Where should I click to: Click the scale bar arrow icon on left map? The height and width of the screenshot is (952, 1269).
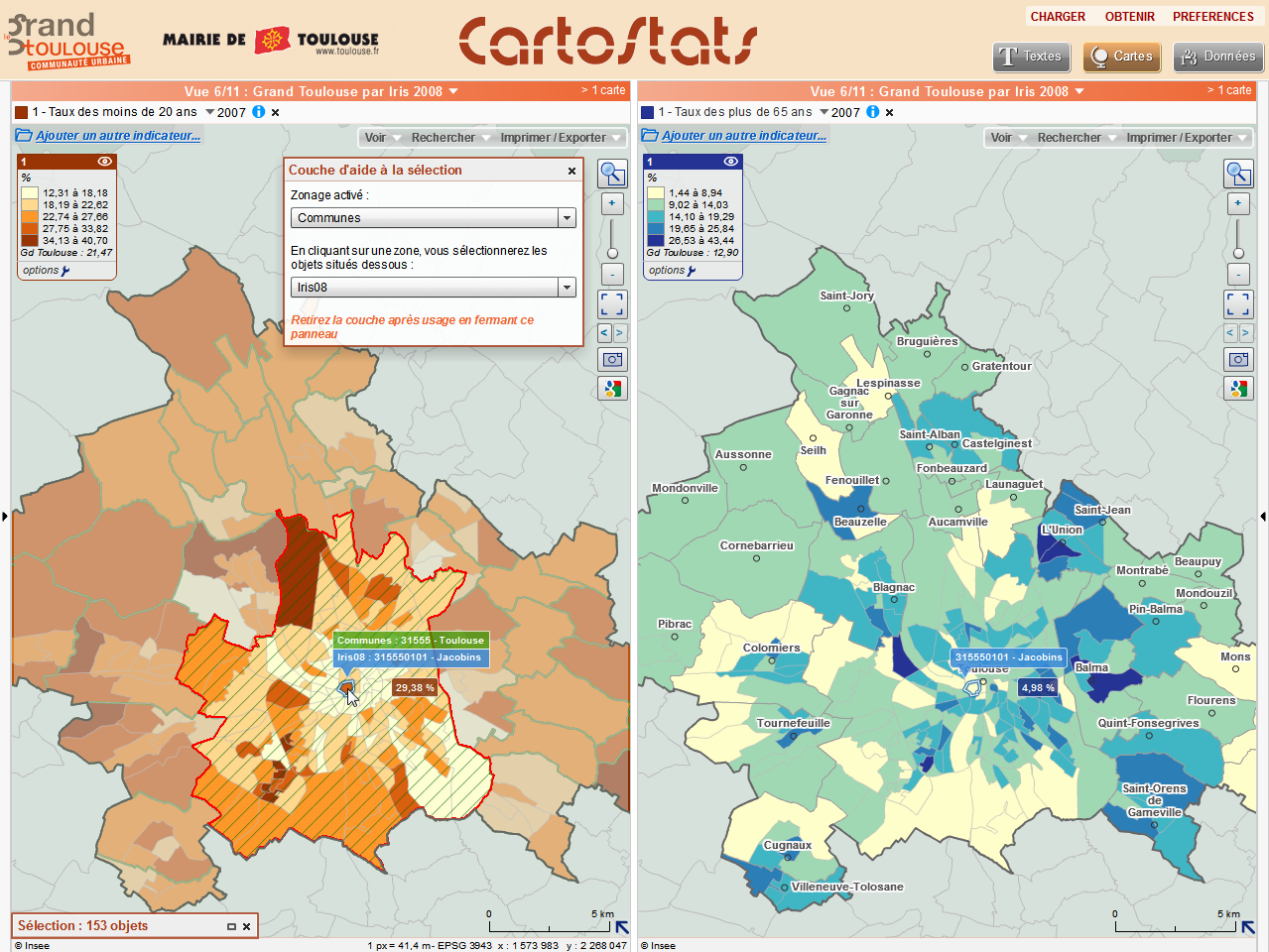(x=622, y=927)
